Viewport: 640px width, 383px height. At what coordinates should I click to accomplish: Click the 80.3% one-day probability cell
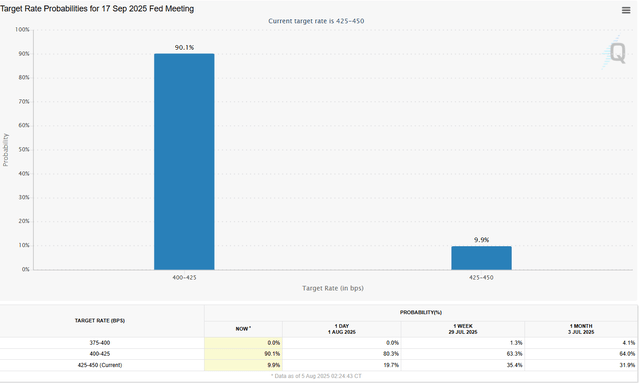click(342, 354)
